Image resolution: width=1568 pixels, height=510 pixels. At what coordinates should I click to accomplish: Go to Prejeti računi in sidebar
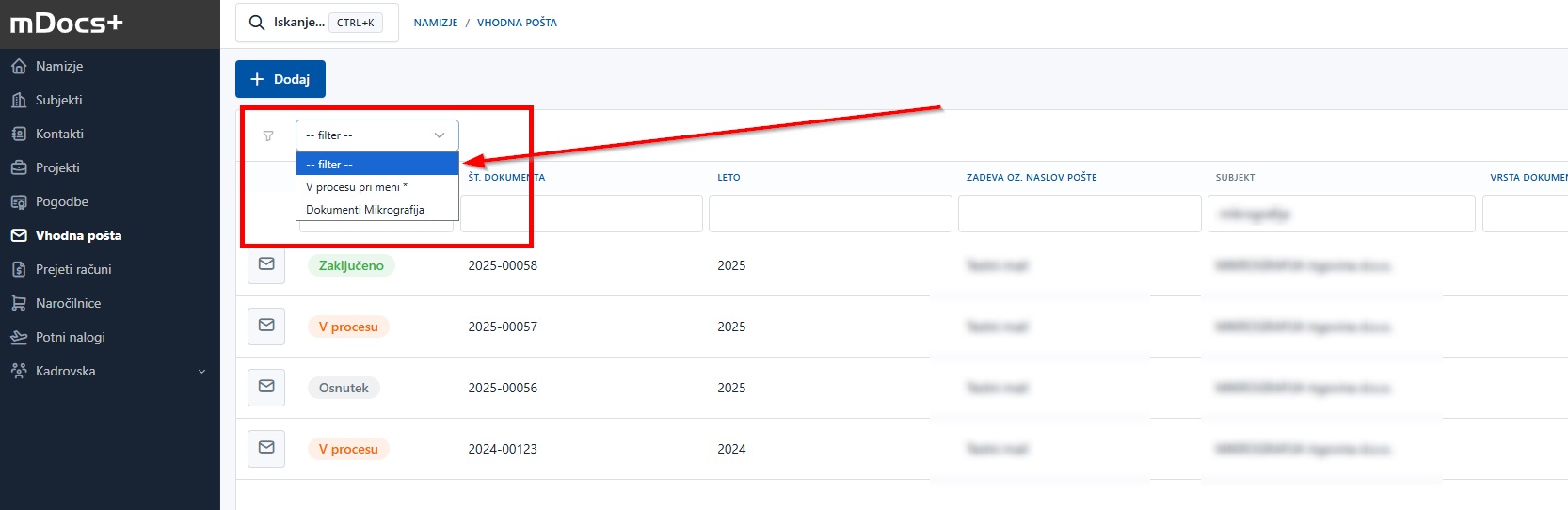tap(73, 269)
